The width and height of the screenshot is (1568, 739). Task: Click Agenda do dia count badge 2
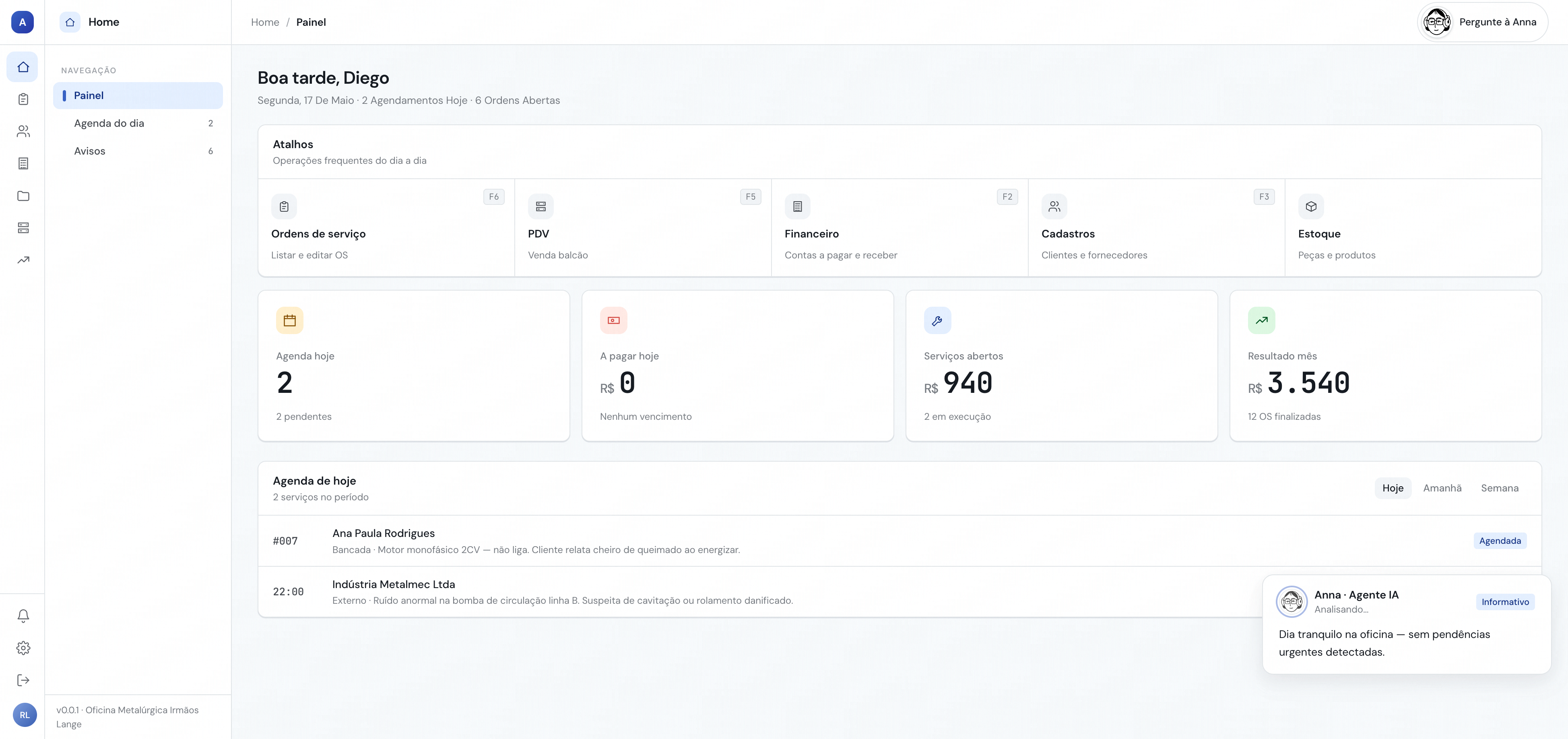[x=210, y=124]
